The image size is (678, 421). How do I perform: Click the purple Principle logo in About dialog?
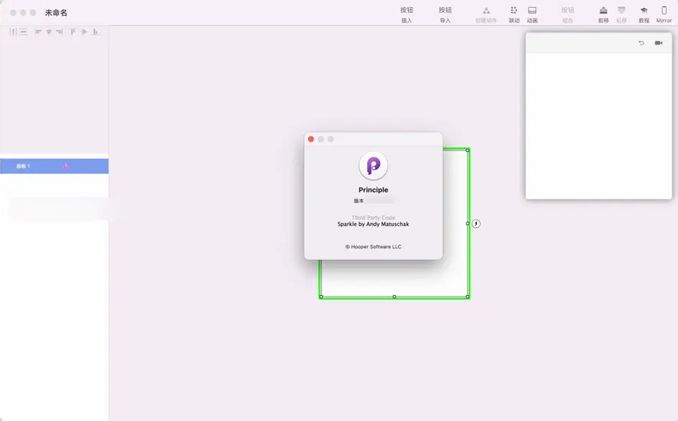tap(373, 166)
